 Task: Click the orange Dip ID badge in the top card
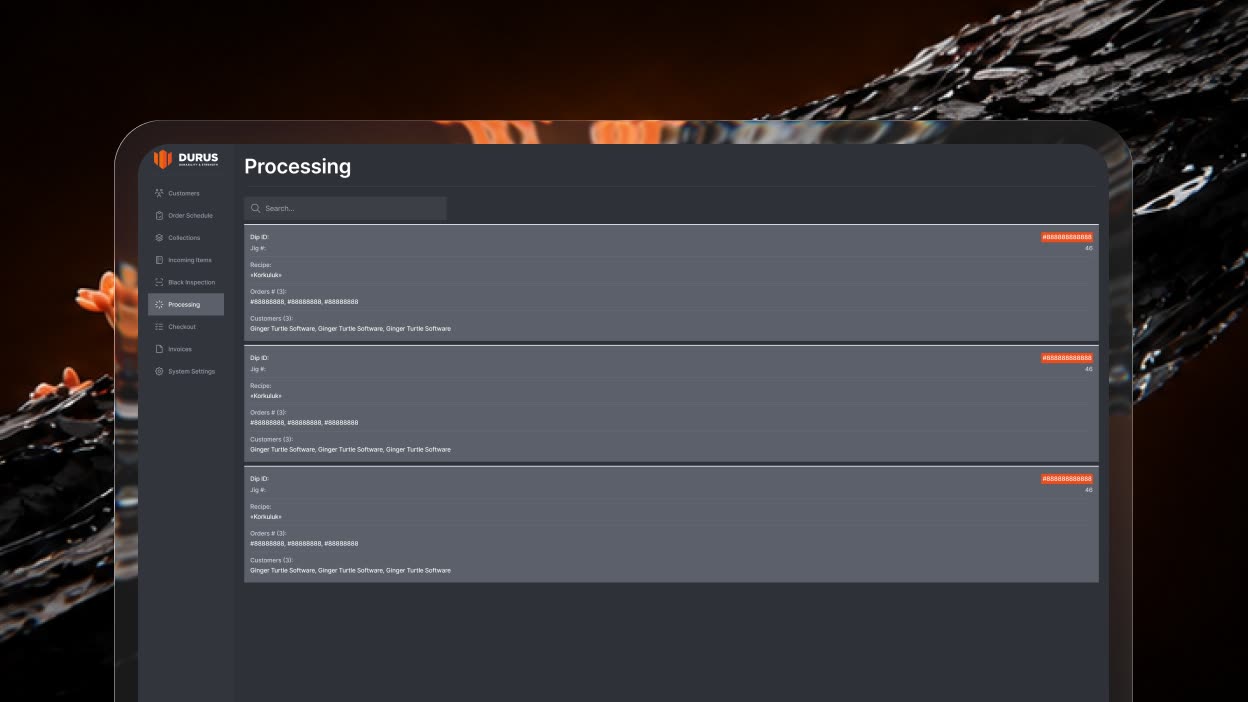click(x=1066, y=237)
